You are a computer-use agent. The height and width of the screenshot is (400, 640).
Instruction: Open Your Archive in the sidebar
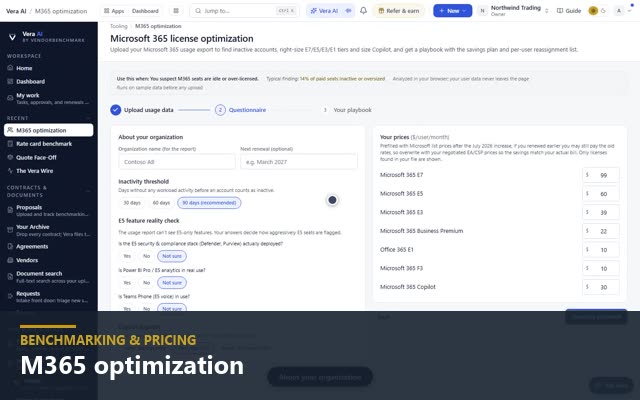49,230
